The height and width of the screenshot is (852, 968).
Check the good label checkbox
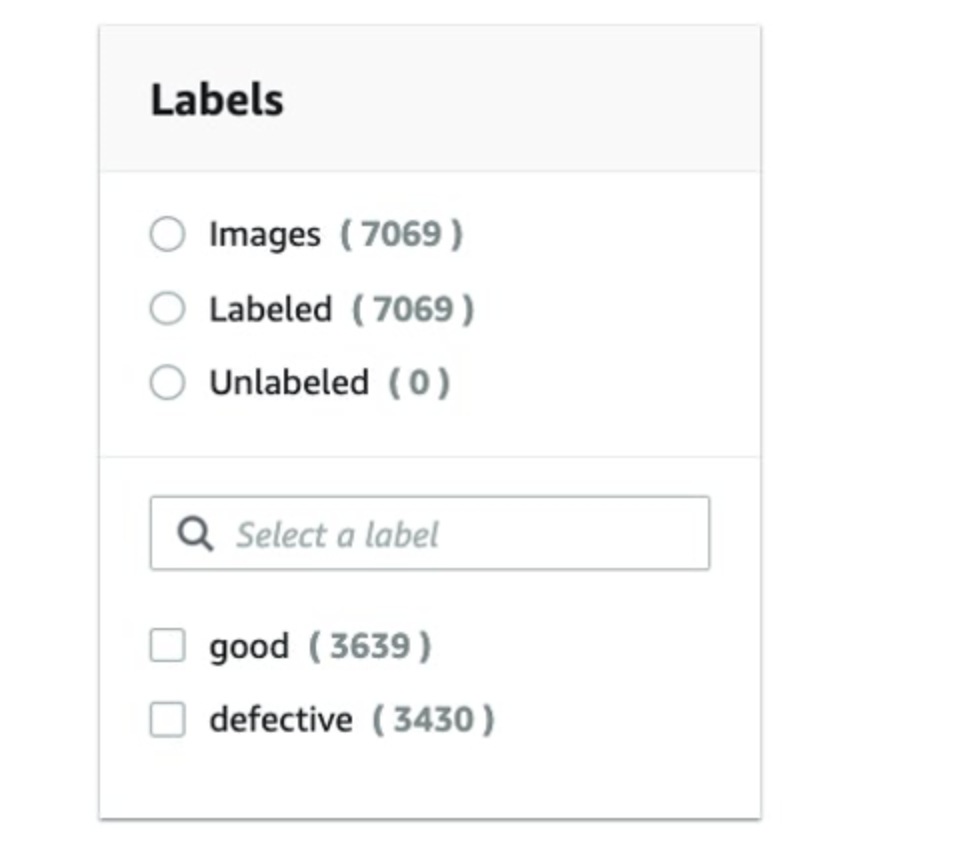(x=167, y=646)
